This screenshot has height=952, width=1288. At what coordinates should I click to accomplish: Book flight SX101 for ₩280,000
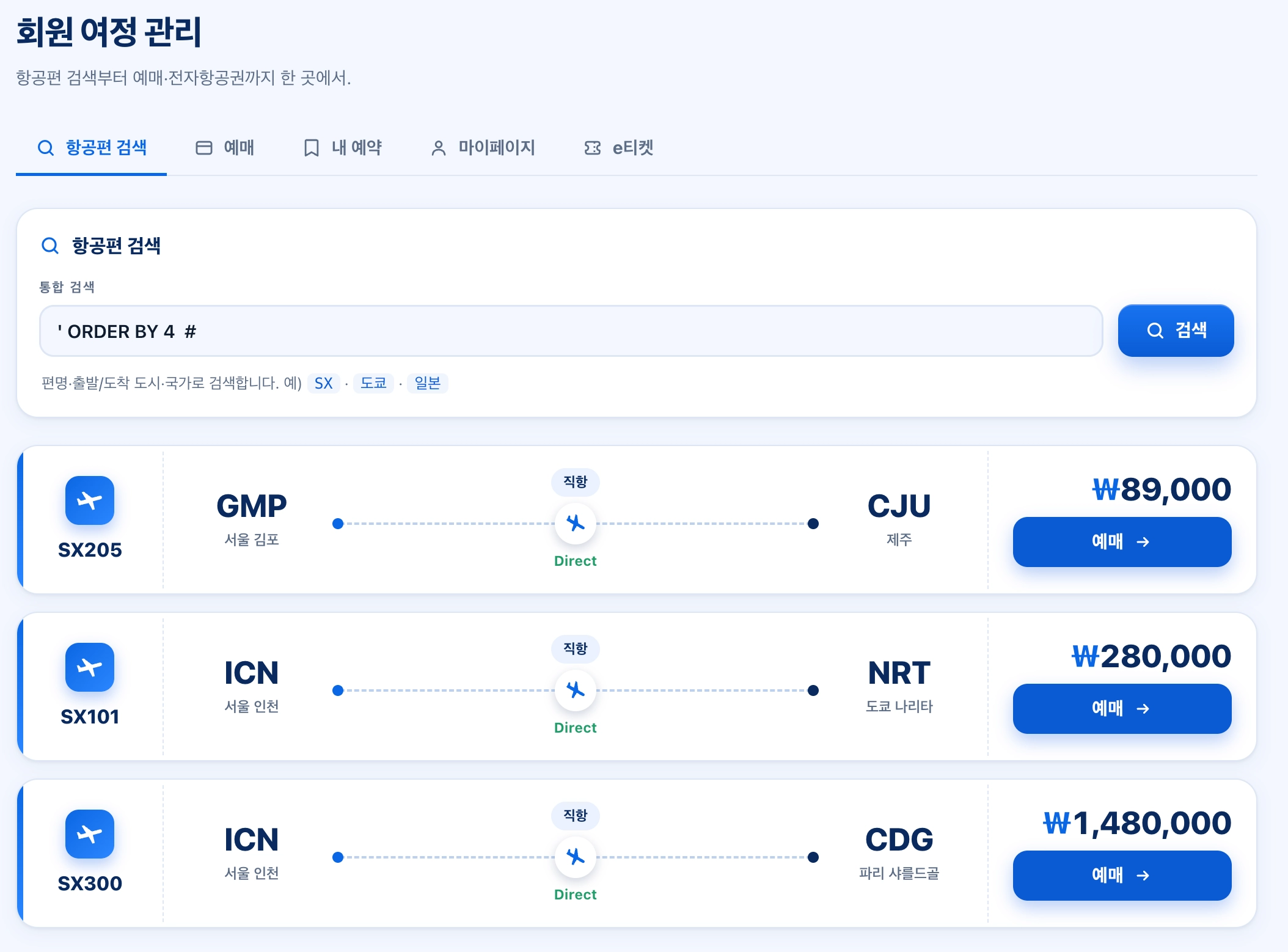click(1122, 709)
